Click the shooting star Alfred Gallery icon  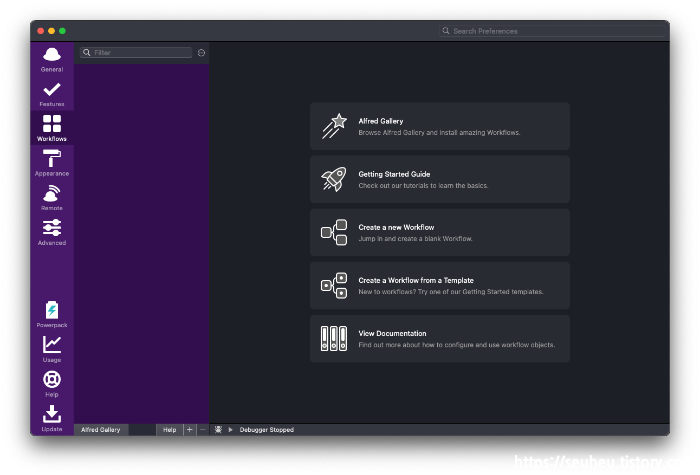[334, 126]
